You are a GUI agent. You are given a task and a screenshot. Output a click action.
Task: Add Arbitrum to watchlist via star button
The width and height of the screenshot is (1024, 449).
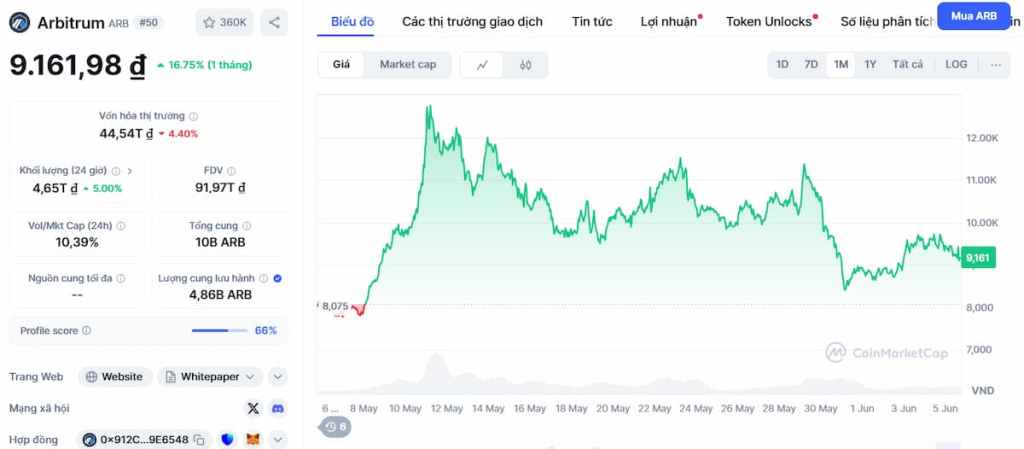point(224,21)
